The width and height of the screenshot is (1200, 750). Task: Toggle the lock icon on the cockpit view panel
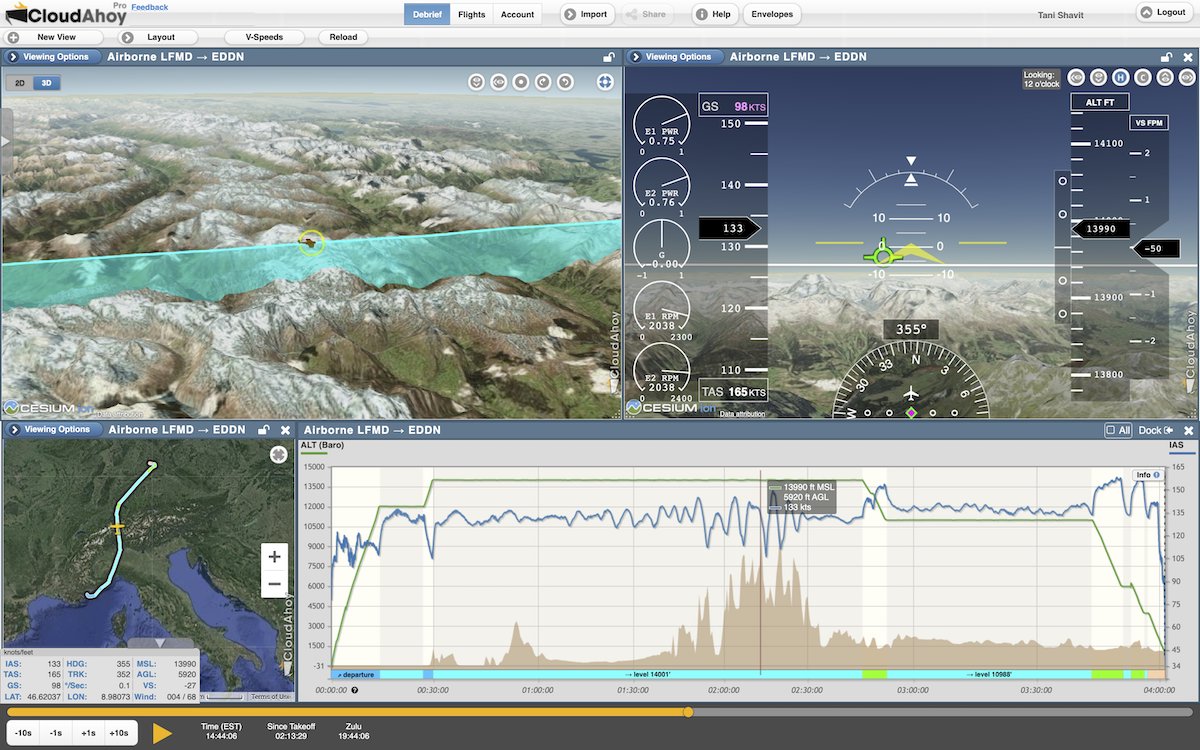click(x=1165, y=58)
